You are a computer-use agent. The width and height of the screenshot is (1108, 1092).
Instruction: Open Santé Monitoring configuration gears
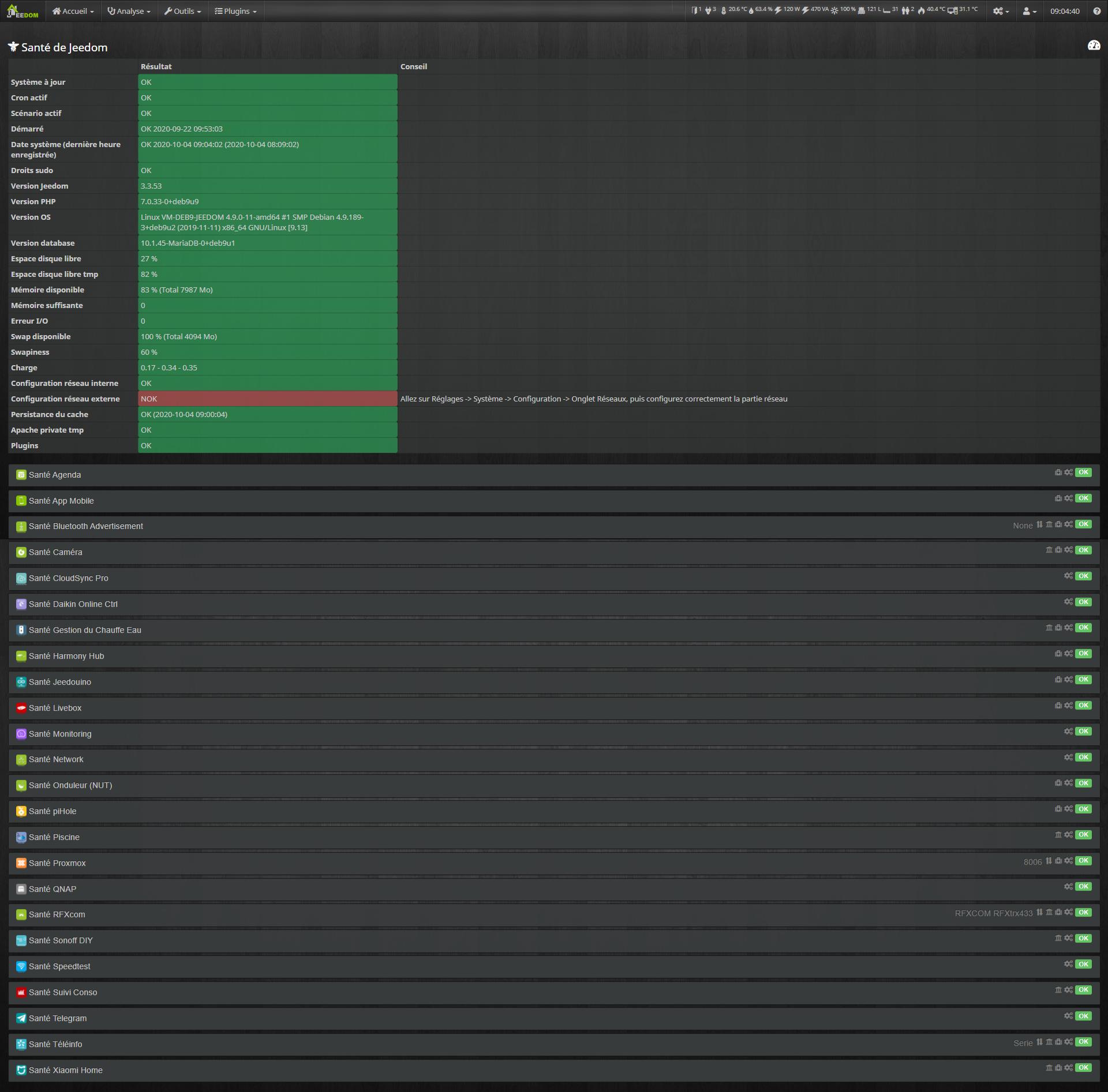(1068, 731)
